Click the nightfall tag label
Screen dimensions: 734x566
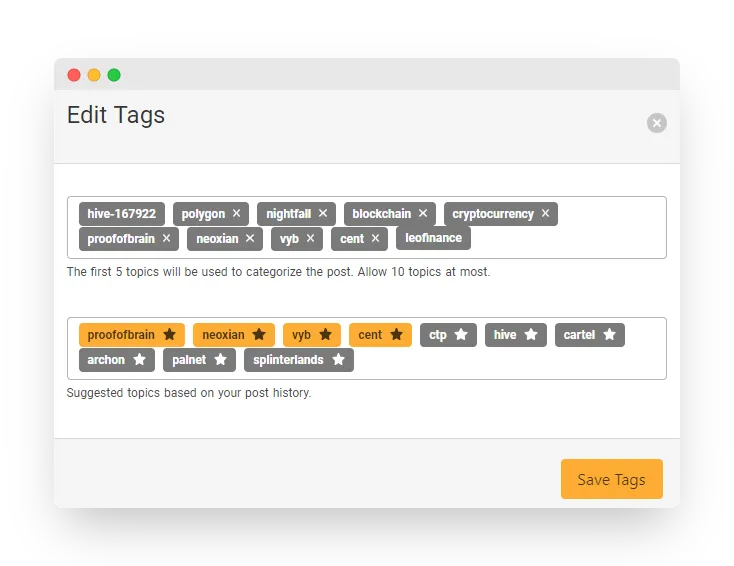pyautogui.click(x=288, y=214)
